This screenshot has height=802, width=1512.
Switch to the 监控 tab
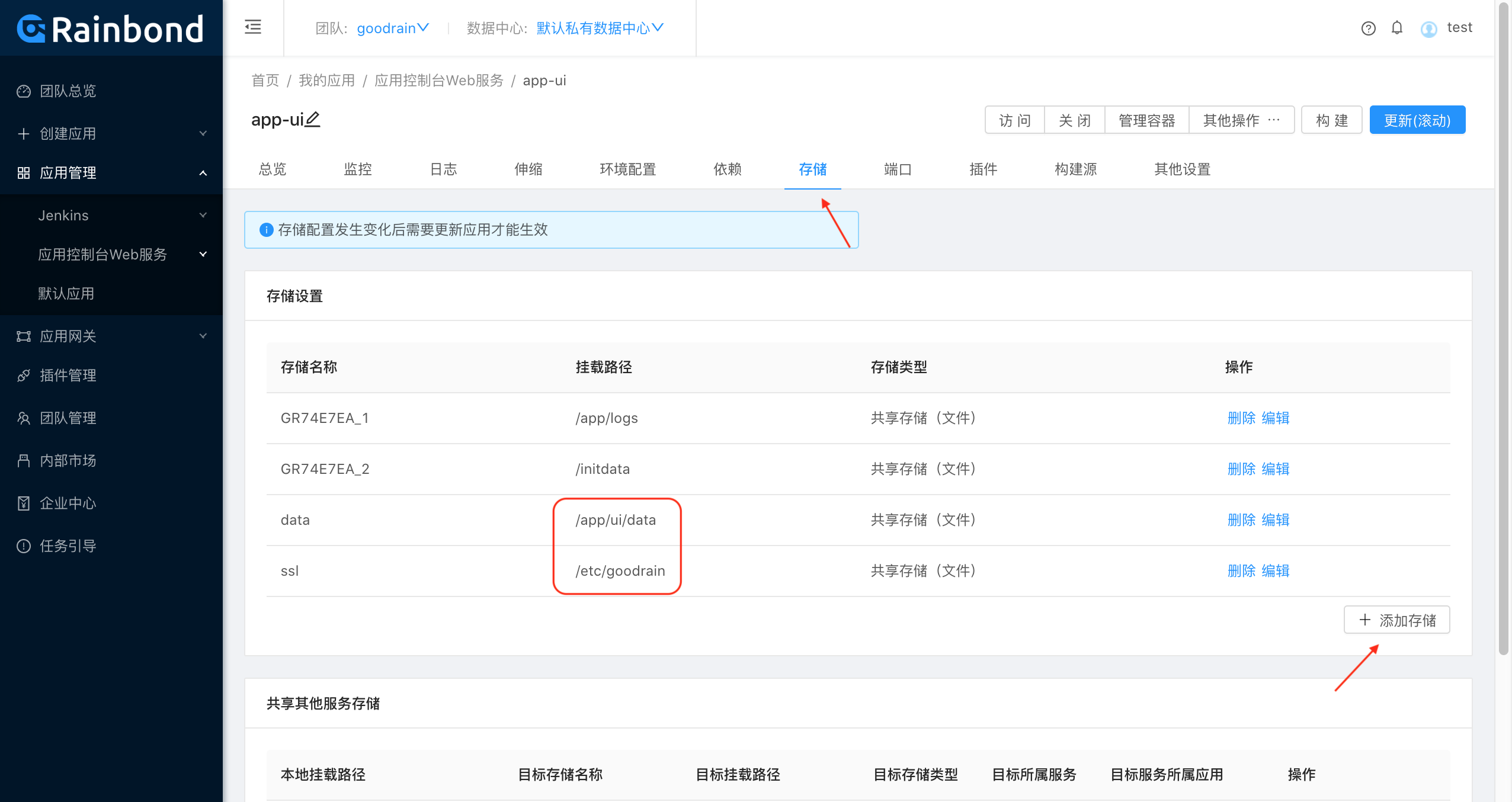click(x=358, y=169)
